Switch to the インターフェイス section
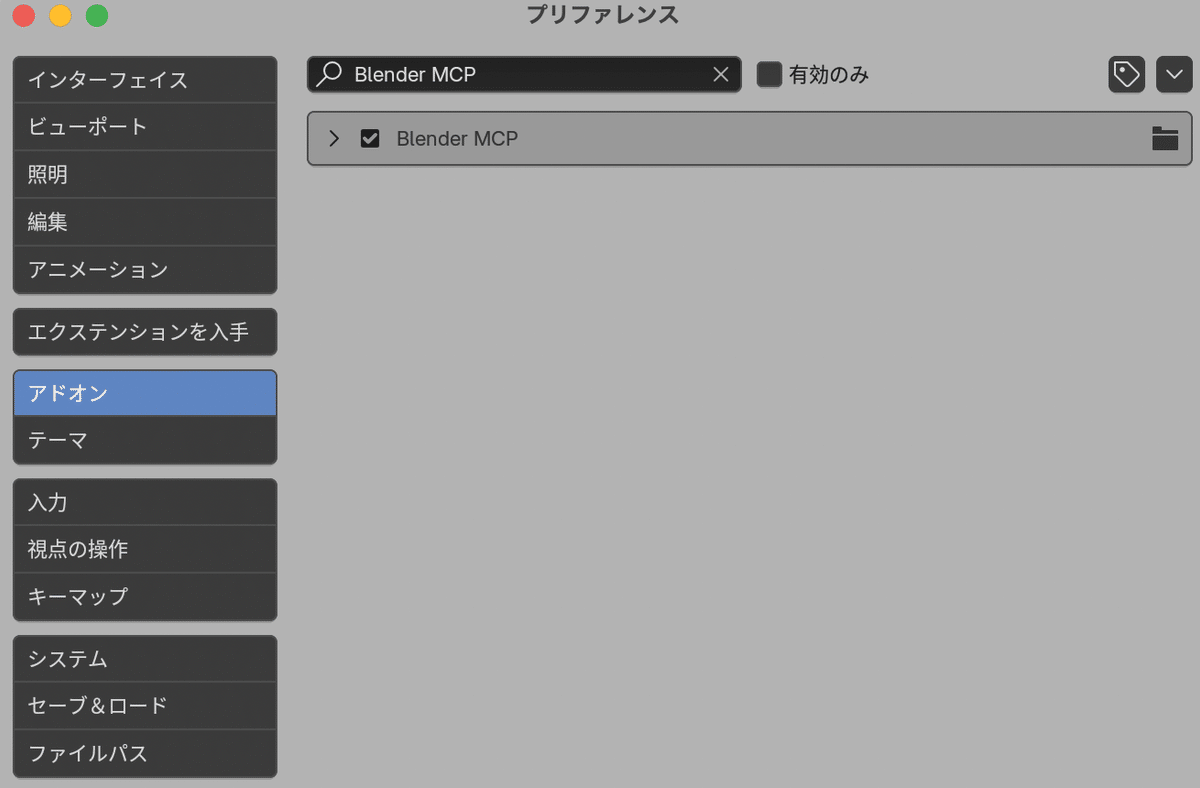 [145, 79]
